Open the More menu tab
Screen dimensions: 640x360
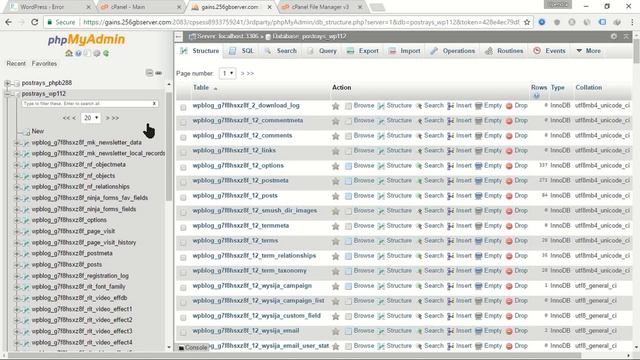pyautogui.click(x=589, y=51)
